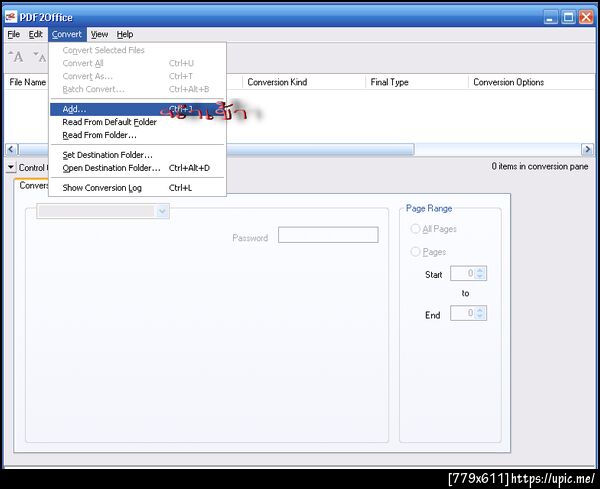Choose Add... in the Convert menu
The image size is (600, 489).
pyautogui.click(x=137, y=109)
